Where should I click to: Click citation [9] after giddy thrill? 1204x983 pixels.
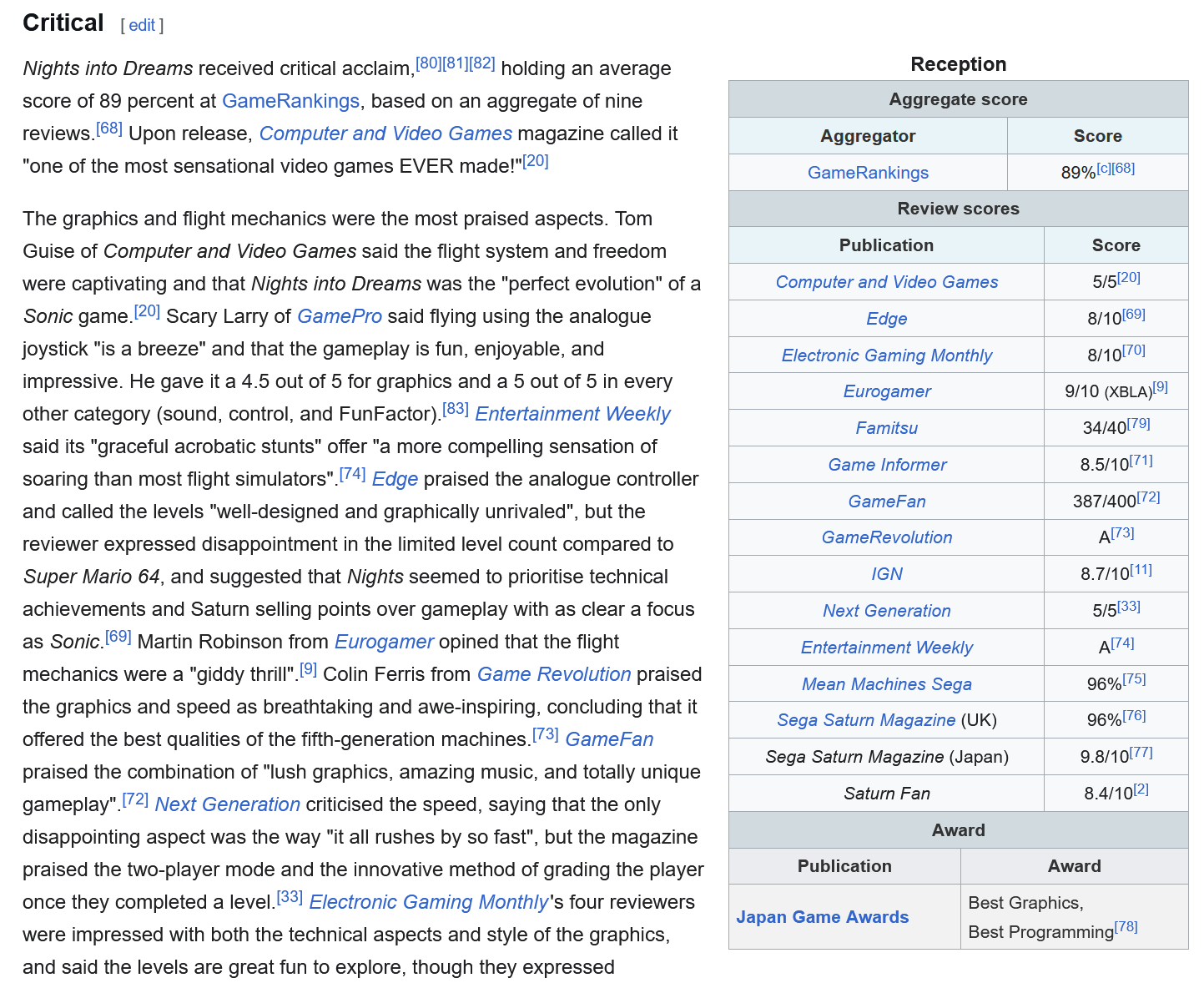click(x=309, y=669)
